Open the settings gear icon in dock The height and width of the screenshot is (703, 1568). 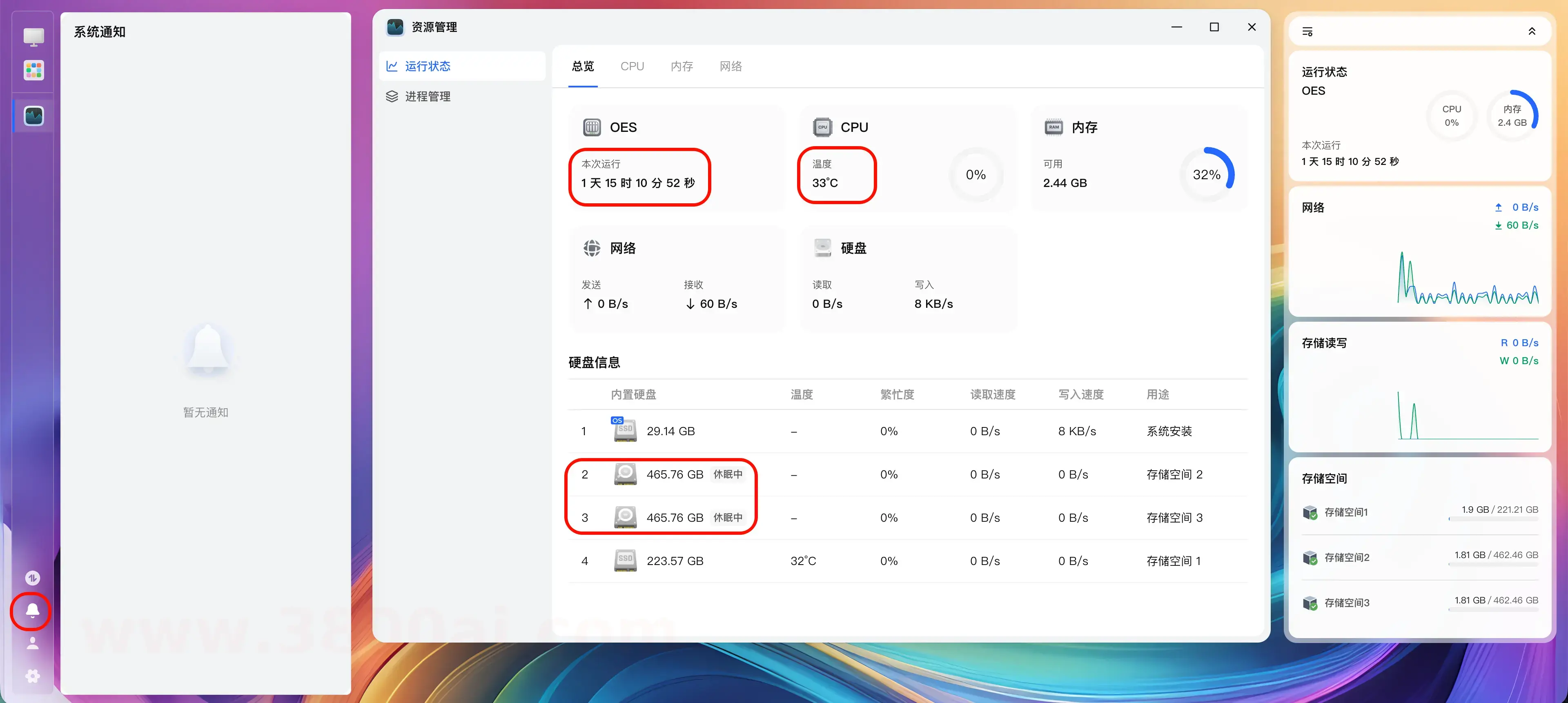32,676
